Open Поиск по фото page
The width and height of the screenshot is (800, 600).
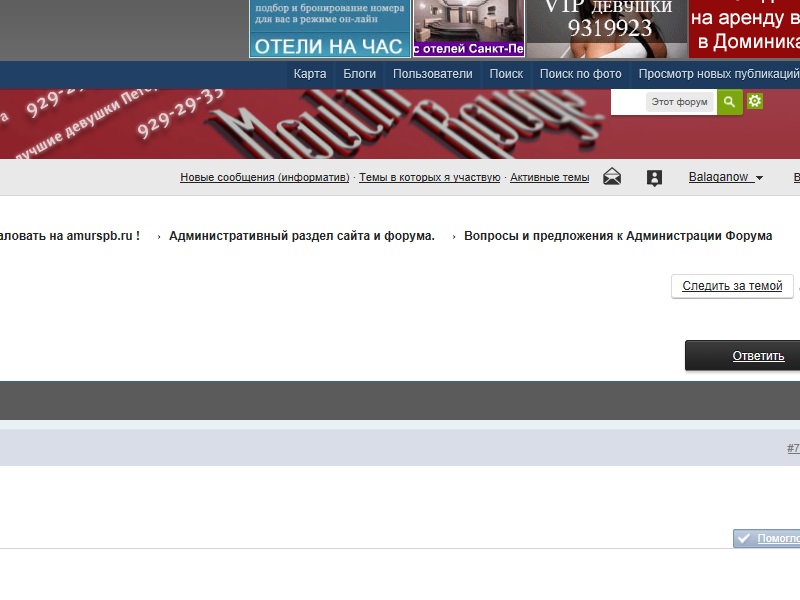tap(580, 74)
